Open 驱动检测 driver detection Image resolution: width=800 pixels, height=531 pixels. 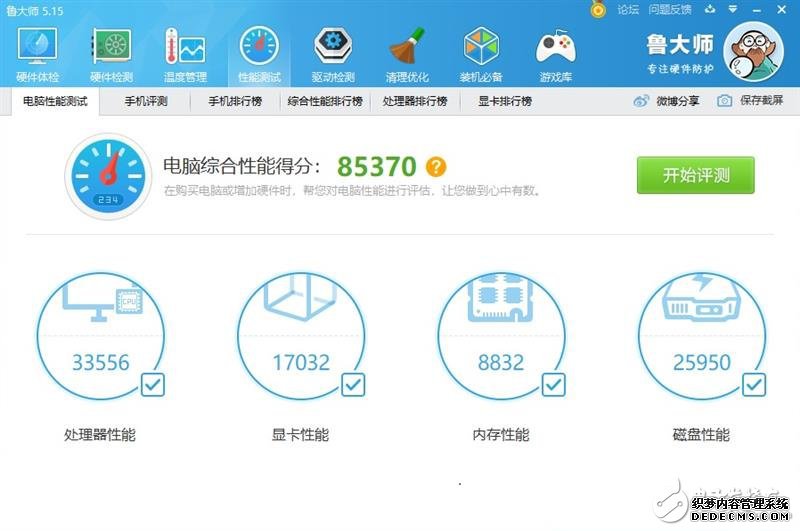333,55
